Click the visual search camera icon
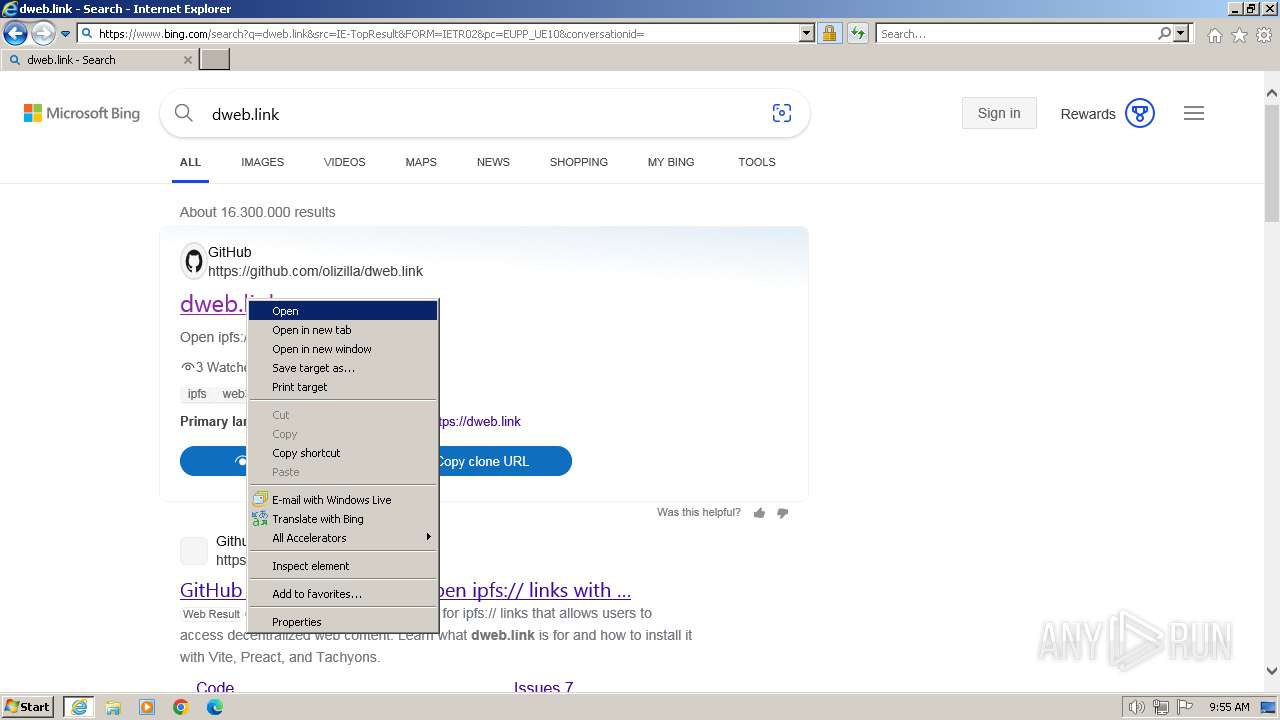1280x720 pixels. 782,113
